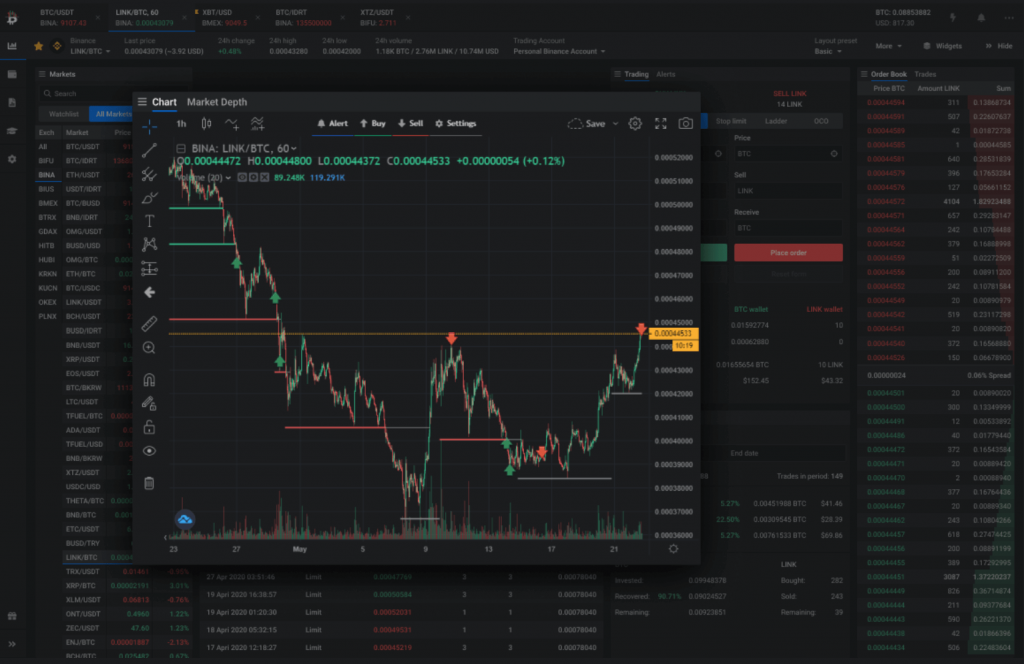The image size is (1024, 664).
Task: Switch to the Chart tab
Action: (x=164, y=102)
